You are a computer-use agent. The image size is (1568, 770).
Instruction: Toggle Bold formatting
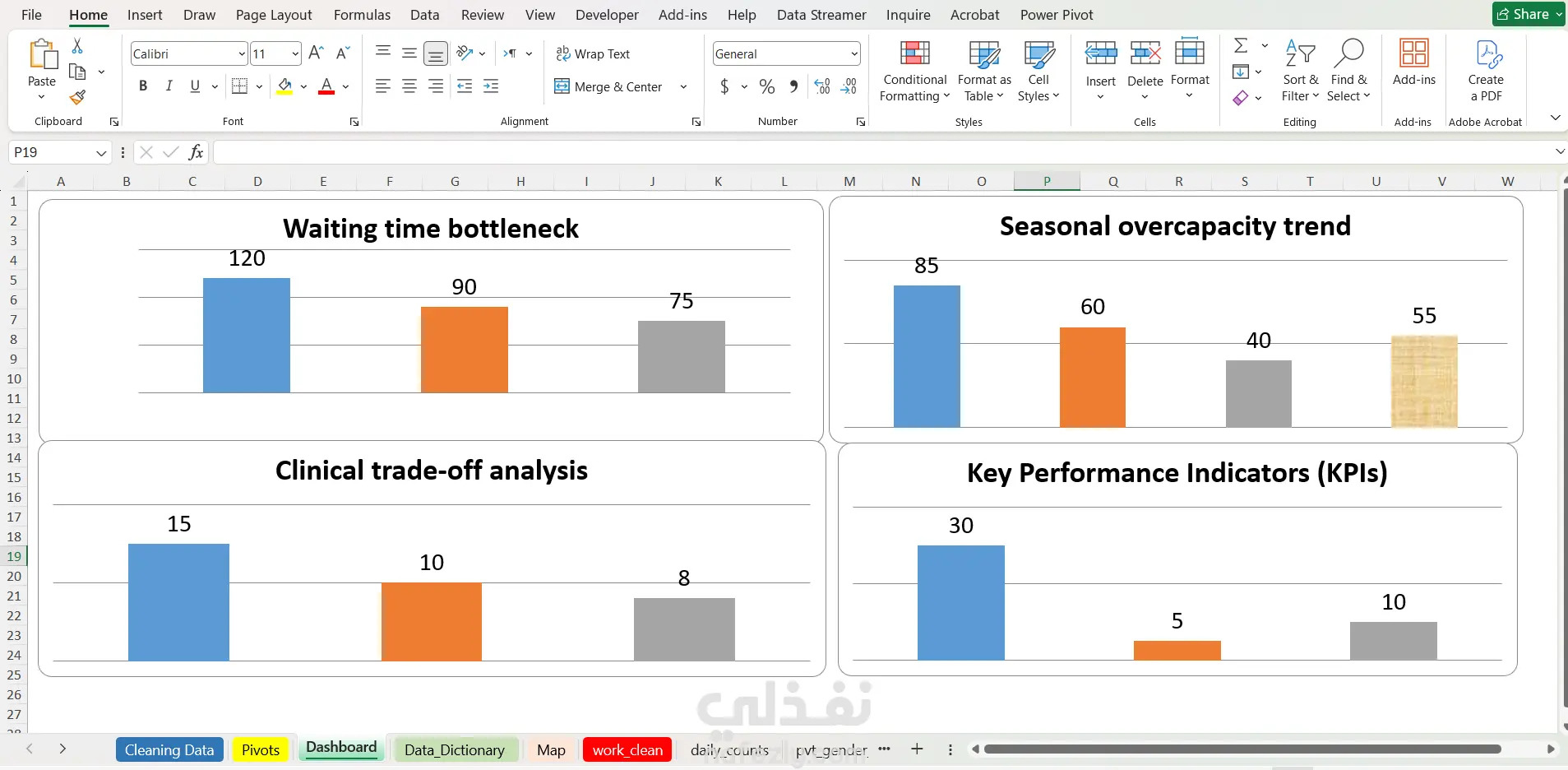(143, 86)
